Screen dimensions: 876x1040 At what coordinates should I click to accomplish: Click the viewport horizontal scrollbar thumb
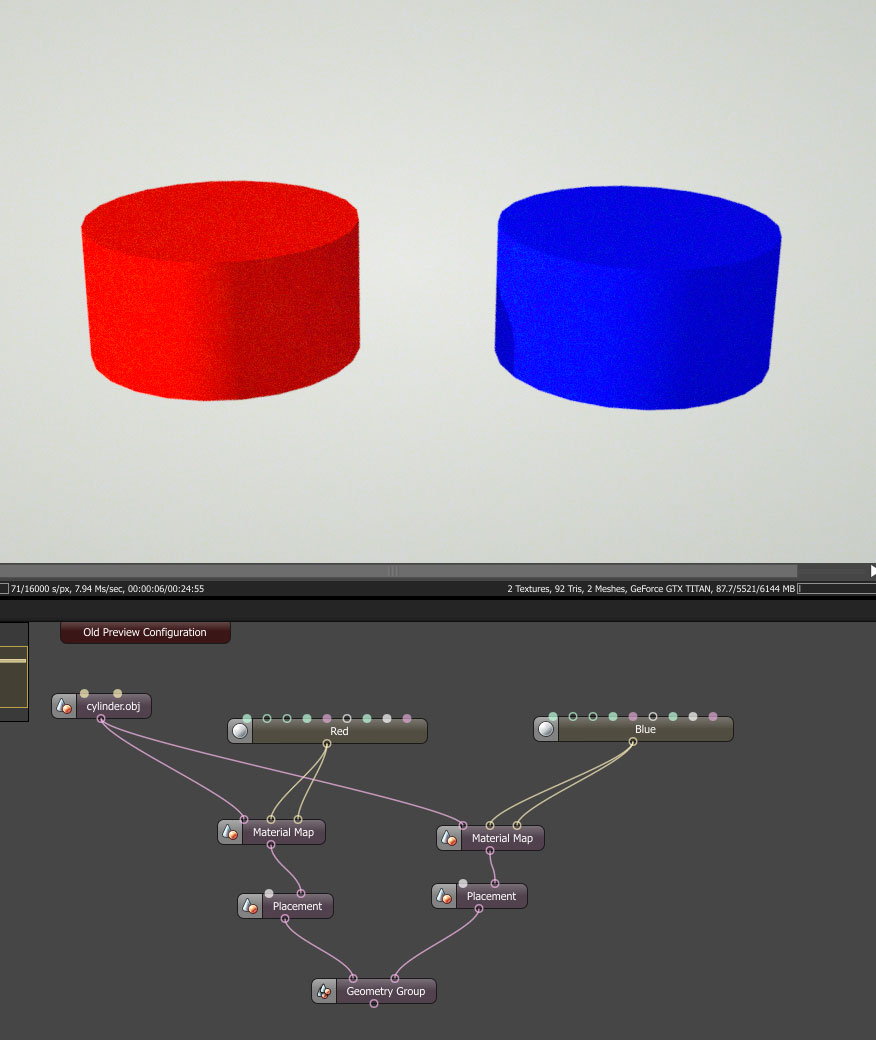point(398,571)
